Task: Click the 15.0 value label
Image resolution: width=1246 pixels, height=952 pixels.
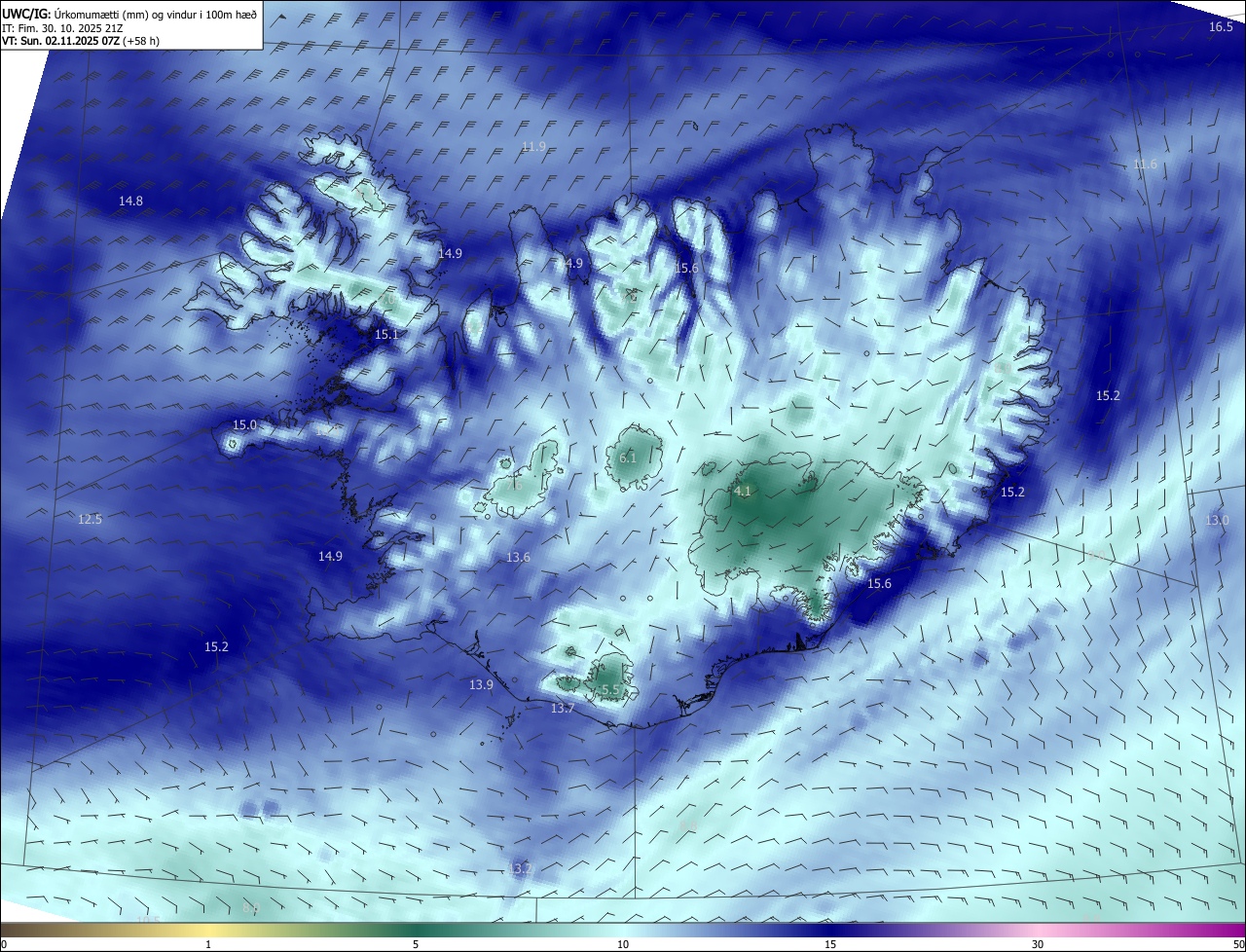Action: [x=244, y=425]
